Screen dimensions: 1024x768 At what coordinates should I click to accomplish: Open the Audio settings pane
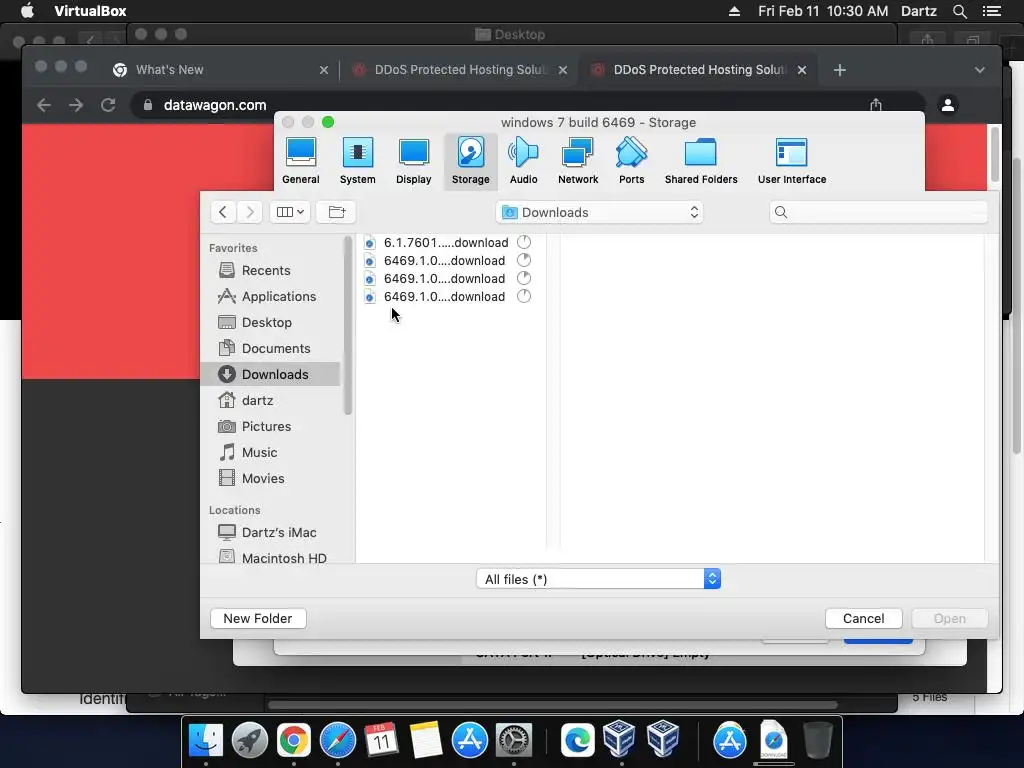(523, 161)
